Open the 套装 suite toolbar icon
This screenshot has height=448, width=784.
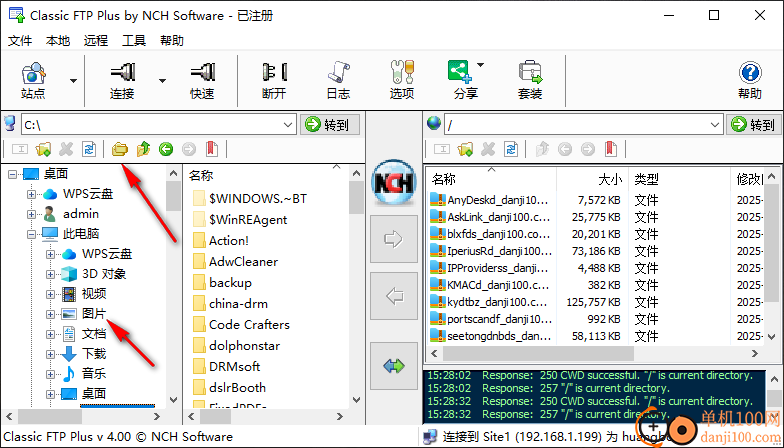pyautogui.click(x=530, y=80)
